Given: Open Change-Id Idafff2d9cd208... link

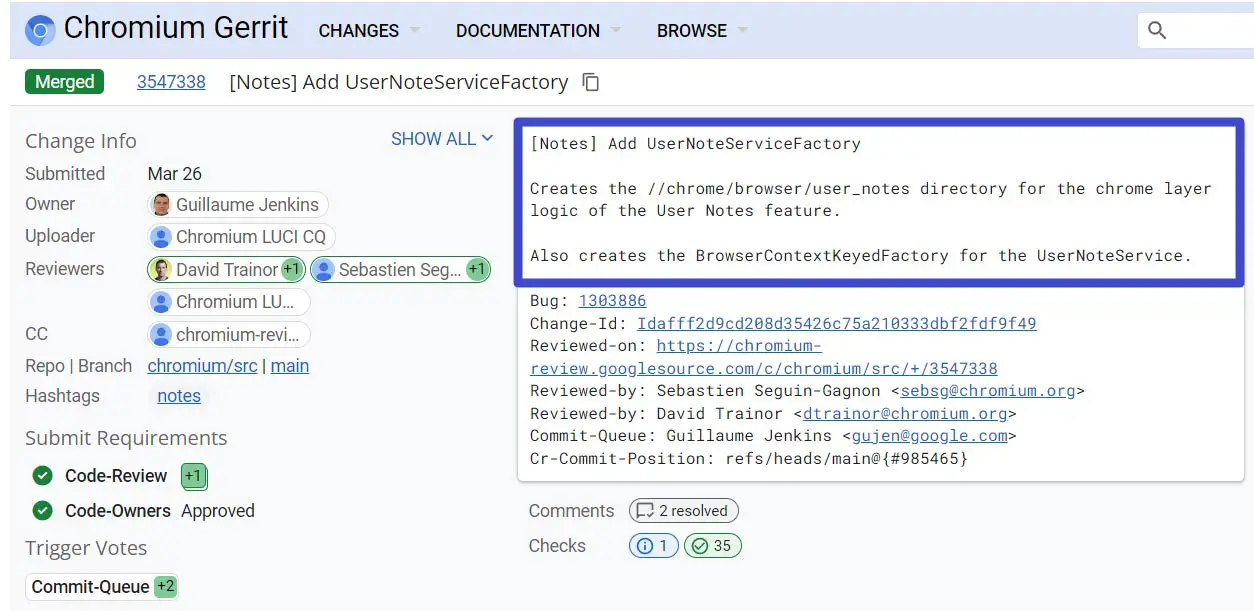Looking at the screenshot, I should coord(837,323).
